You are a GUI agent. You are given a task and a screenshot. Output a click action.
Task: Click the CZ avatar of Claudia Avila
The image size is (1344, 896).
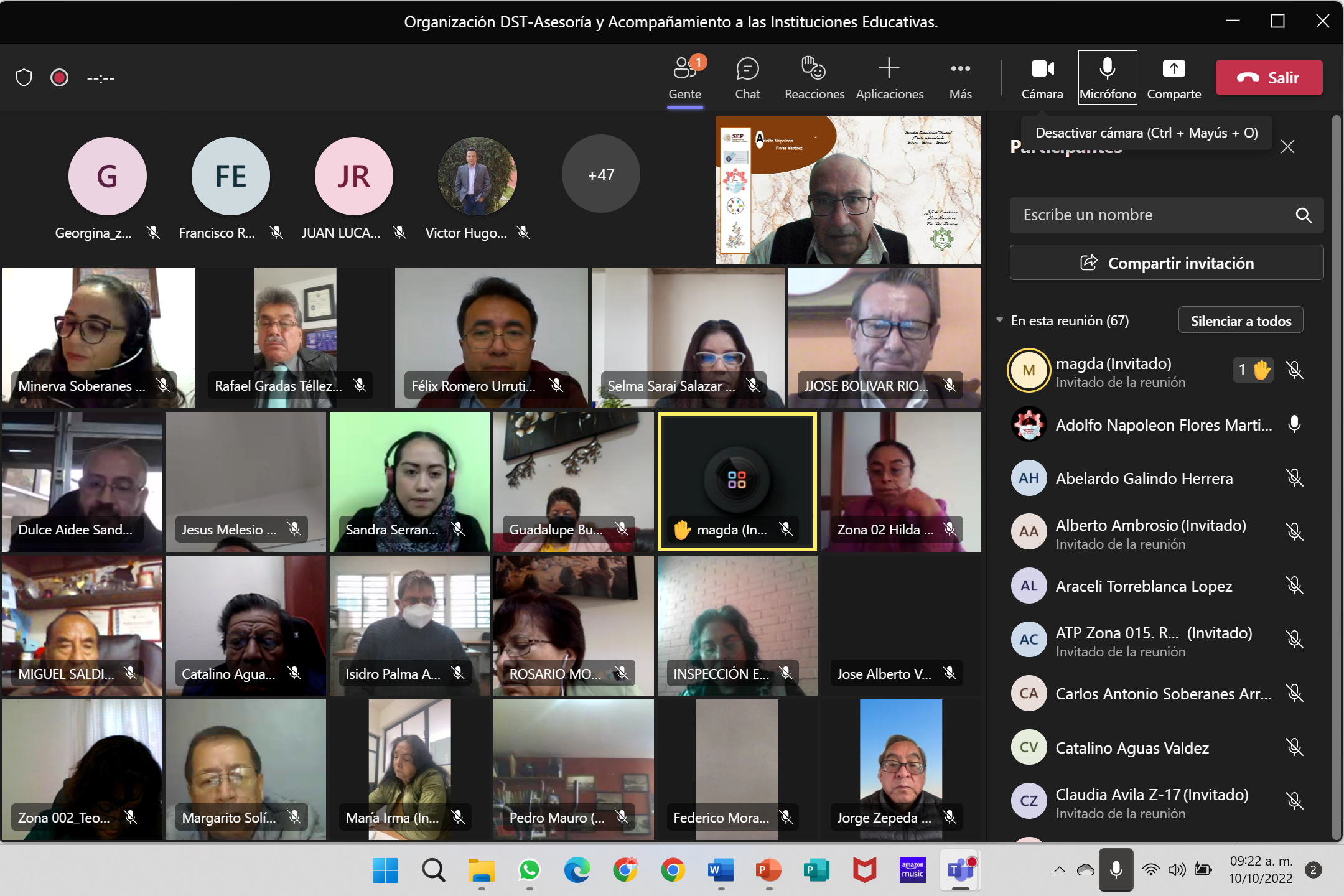[1029, 801]
